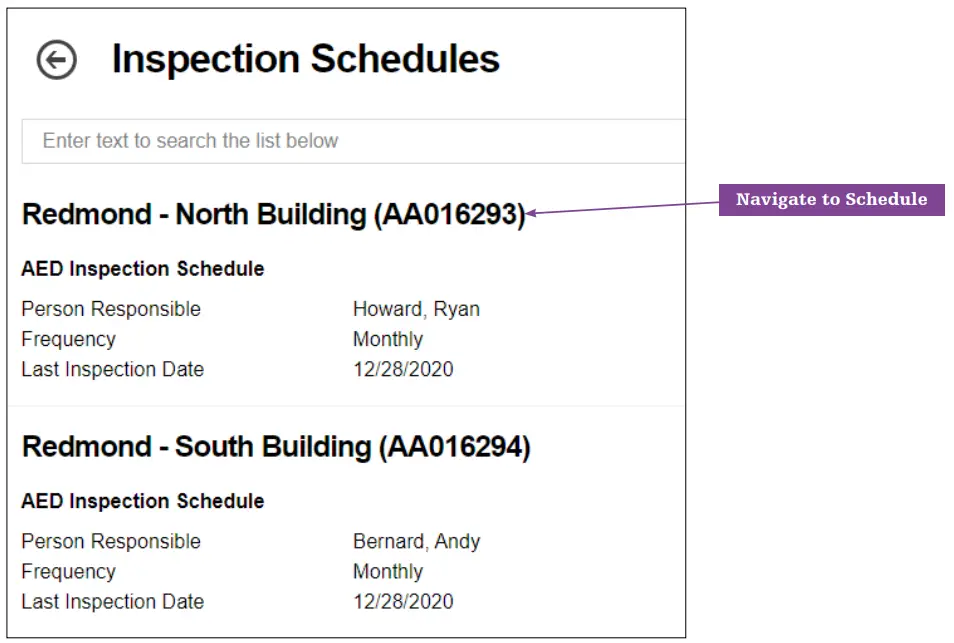The width and height of the screenshot is (954, 643).
Task: Click the Inspection Schedules page title
Action: [305, 60]
